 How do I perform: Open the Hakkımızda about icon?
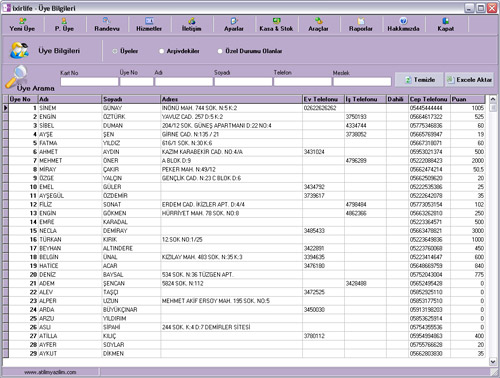(x=403, y=21)
